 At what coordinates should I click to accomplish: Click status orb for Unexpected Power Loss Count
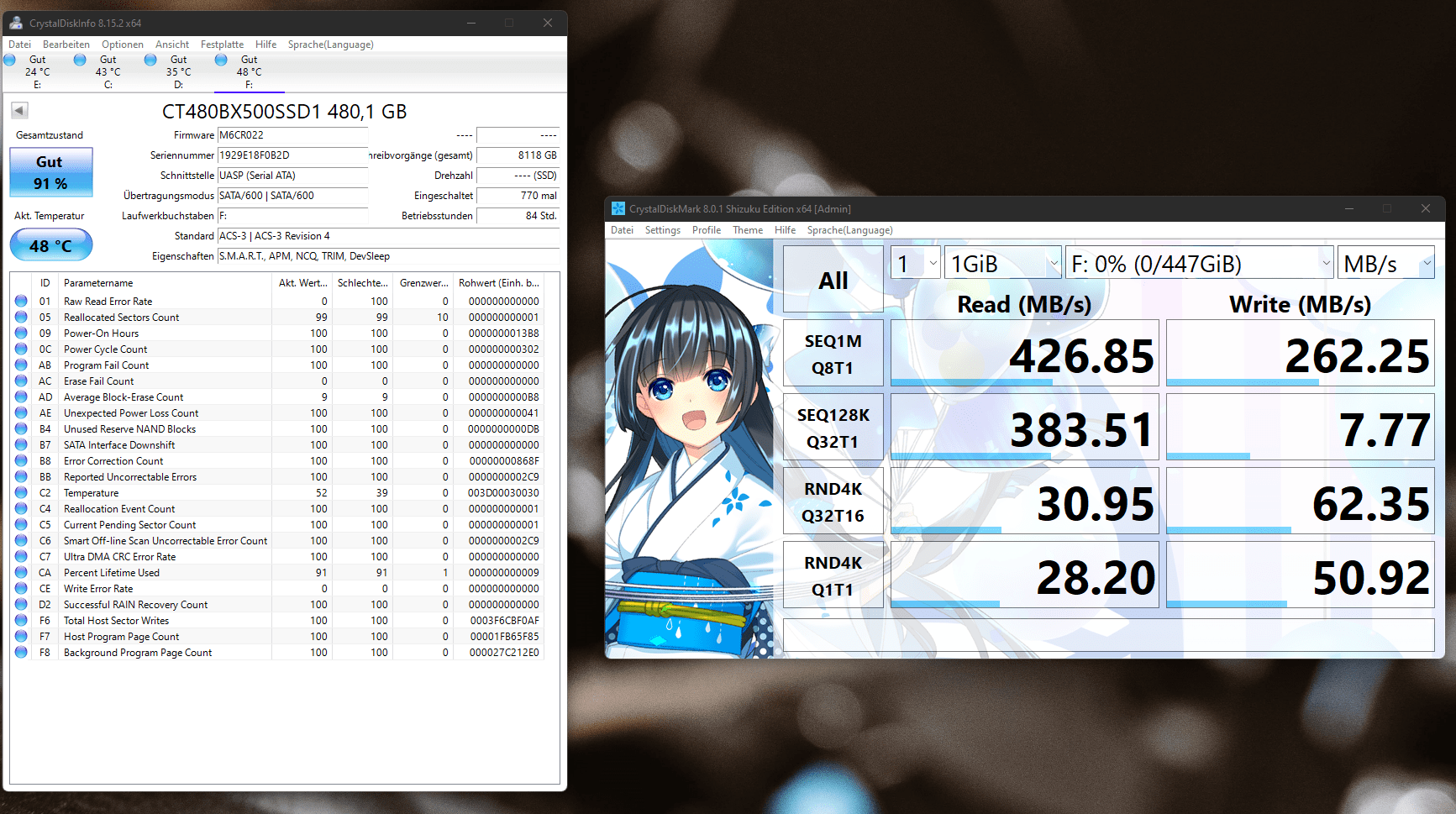coord(21,412)
